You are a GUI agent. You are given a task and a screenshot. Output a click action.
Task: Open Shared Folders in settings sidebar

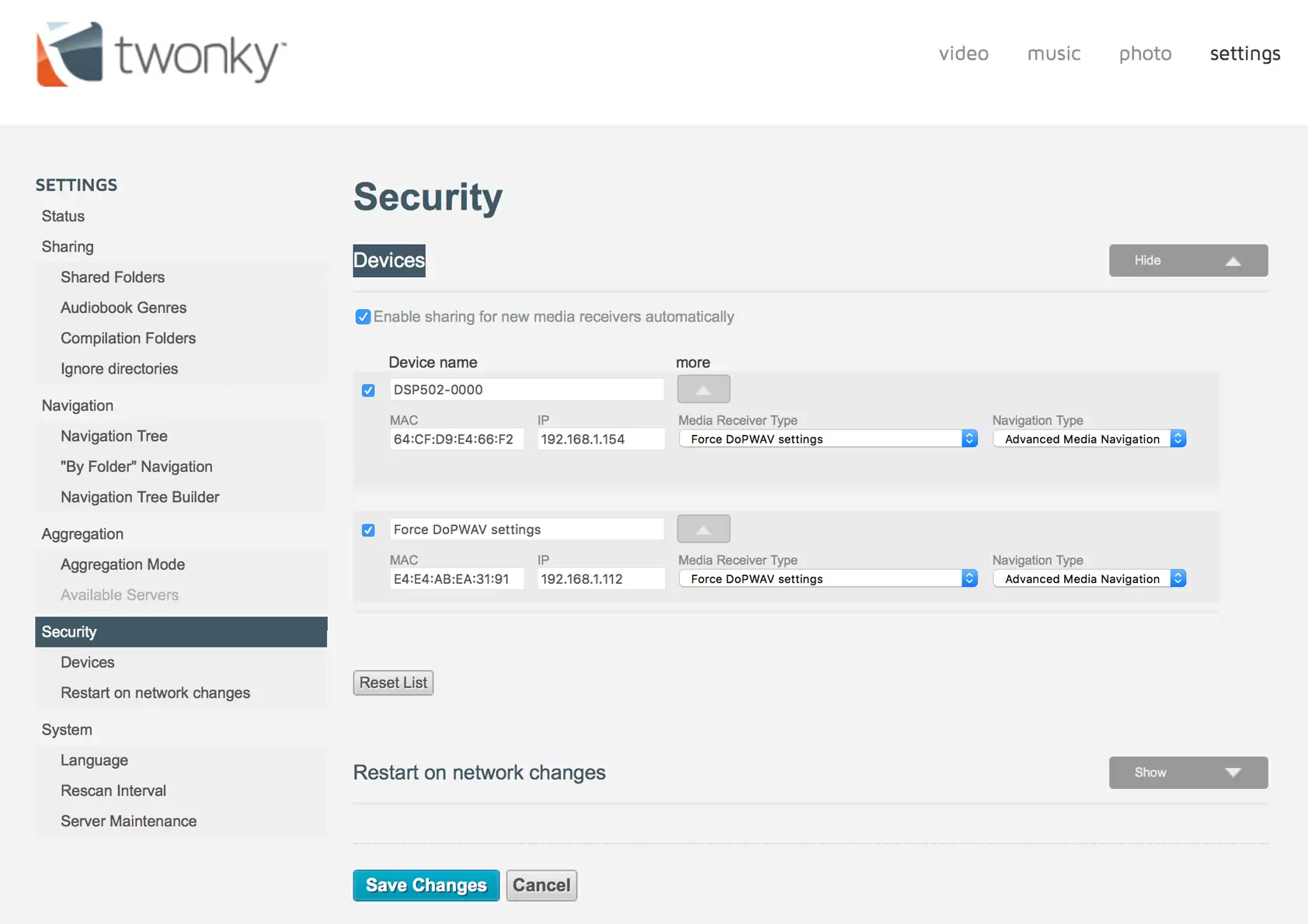pyautogui.click(x=113, y=277)
